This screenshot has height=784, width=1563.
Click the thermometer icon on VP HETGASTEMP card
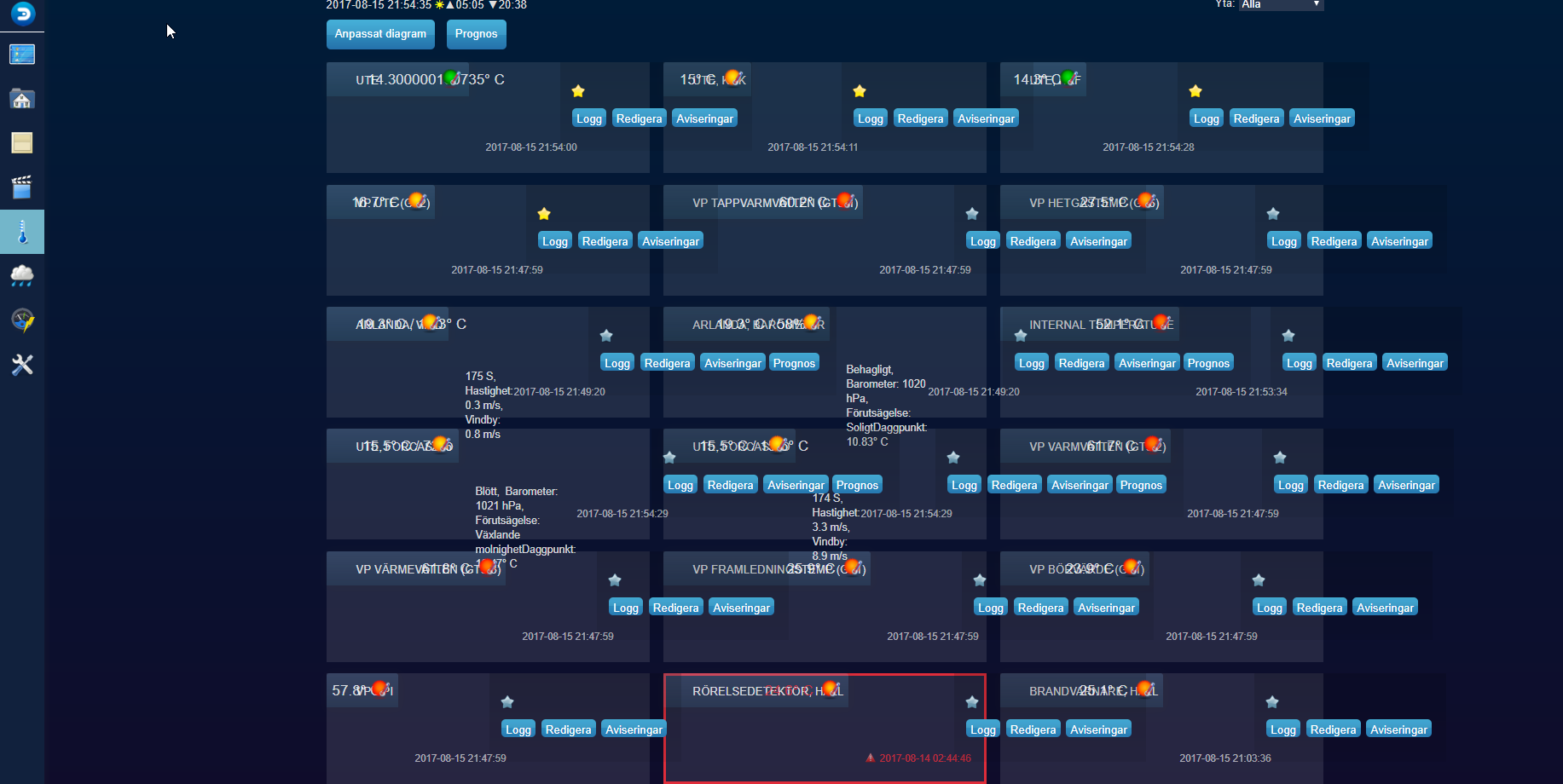pyautogui.click(x=1146, y=201)
